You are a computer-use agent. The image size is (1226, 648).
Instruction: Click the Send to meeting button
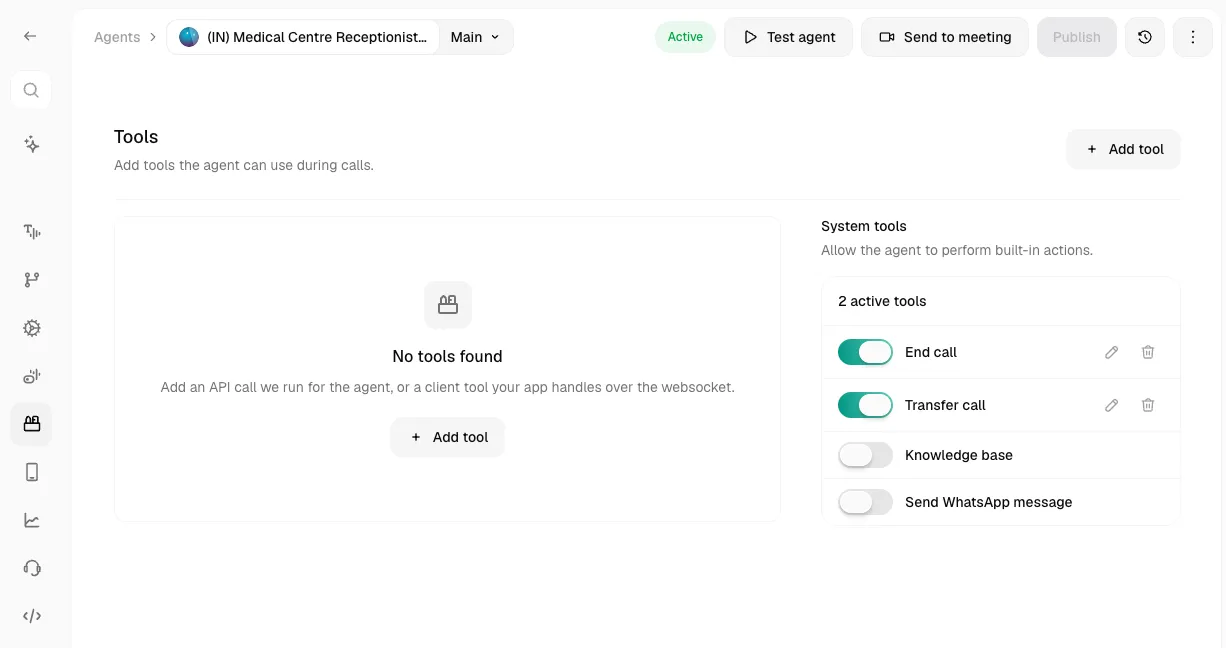coord(944,37)
